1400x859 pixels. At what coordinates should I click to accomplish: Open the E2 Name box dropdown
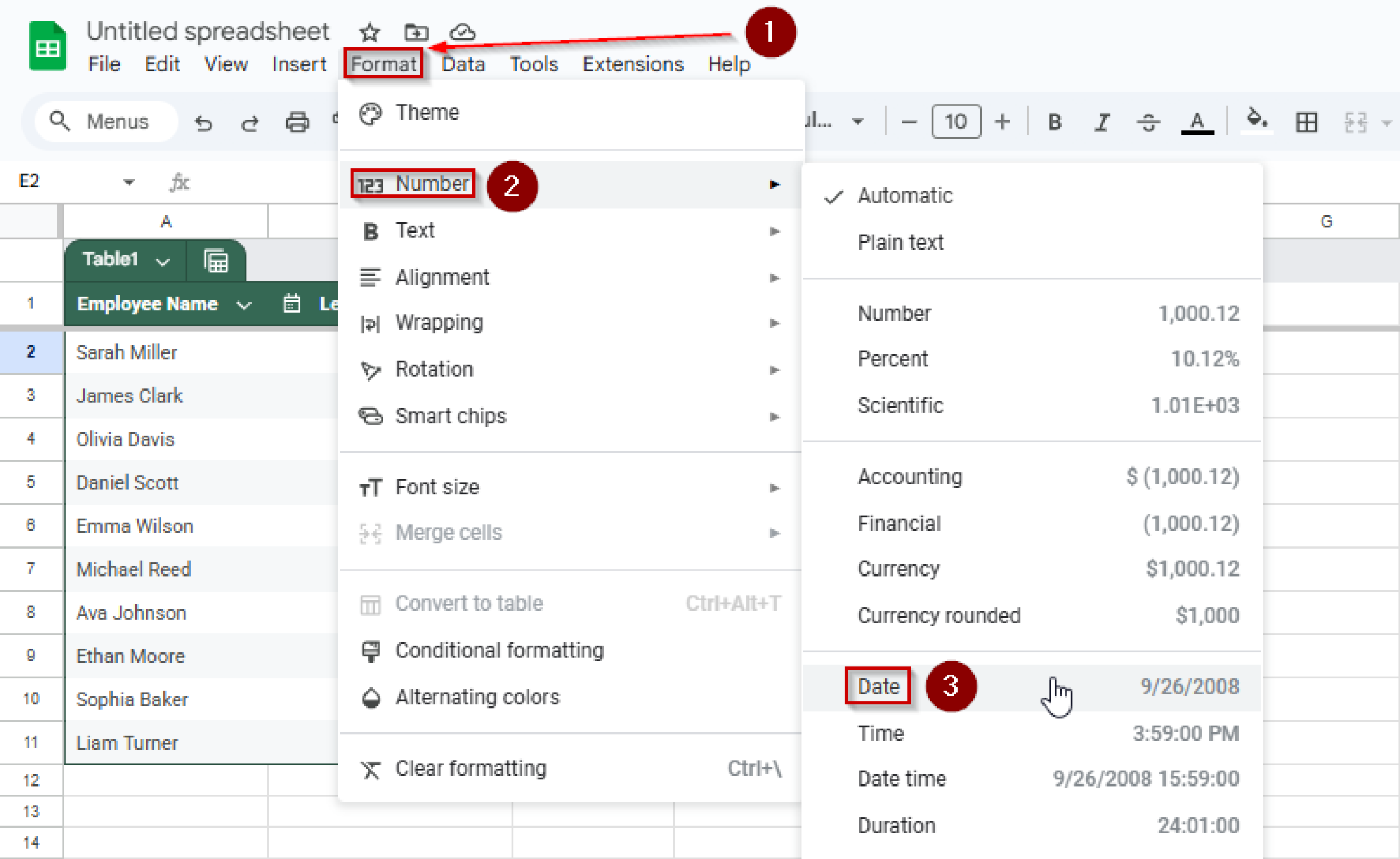pyautogui.click(x=129, y=182)
